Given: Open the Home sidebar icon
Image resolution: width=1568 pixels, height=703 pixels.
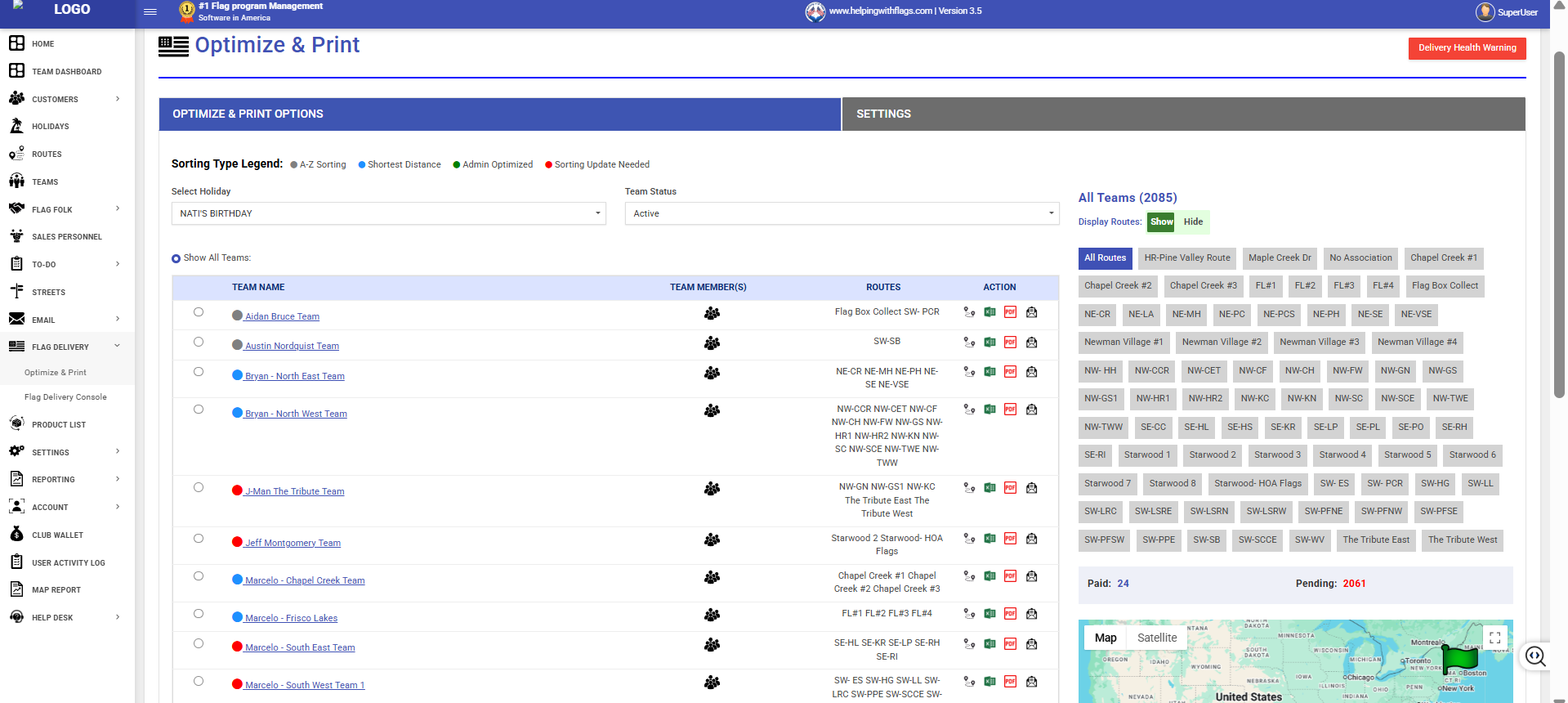Looking at the screenshot, I should [x=16, y=43].
